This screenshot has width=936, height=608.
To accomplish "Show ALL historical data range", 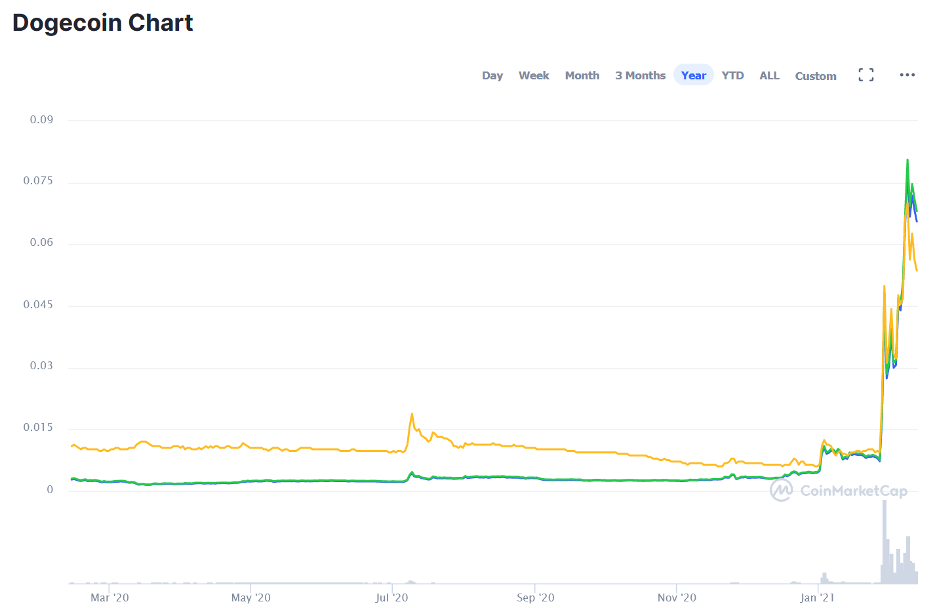I will tap(769, 76).
